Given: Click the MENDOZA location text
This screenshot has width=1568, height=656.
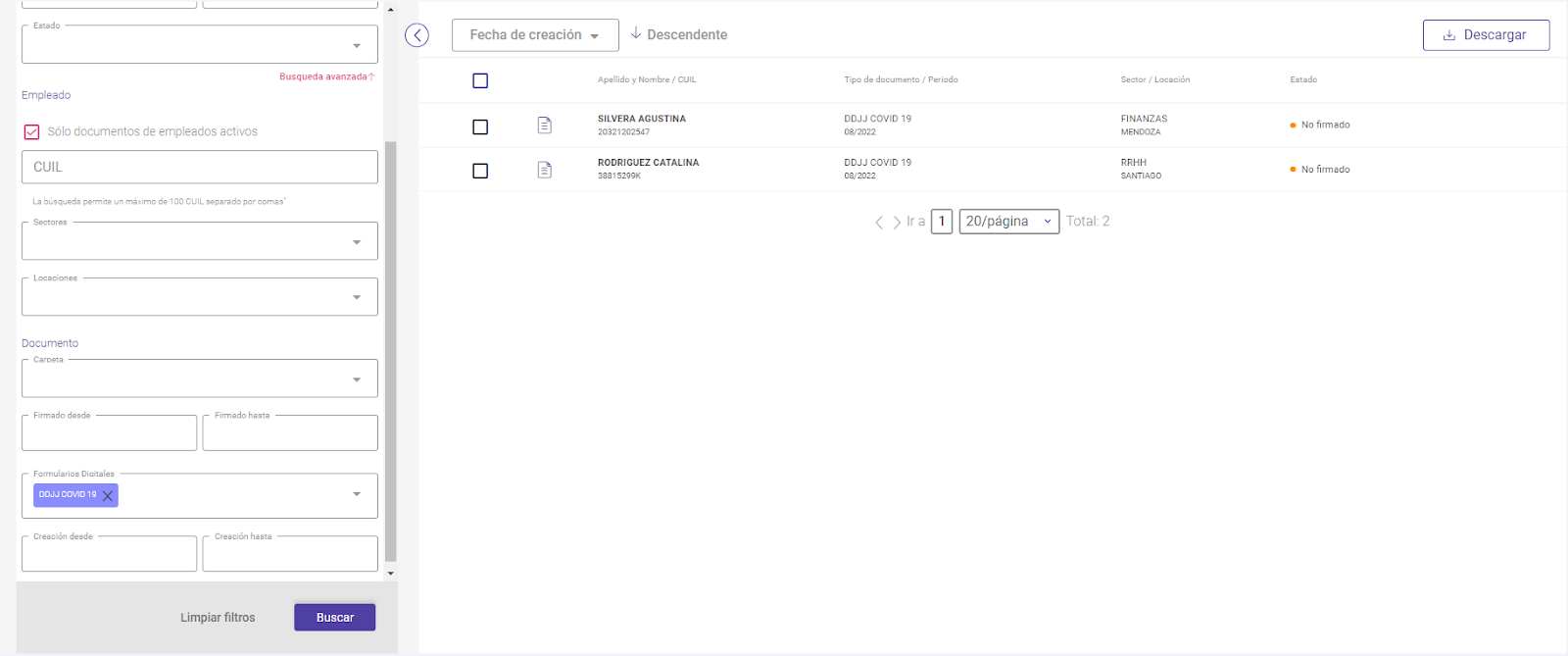Looking at the screenshot, I should click(1141, 132).
